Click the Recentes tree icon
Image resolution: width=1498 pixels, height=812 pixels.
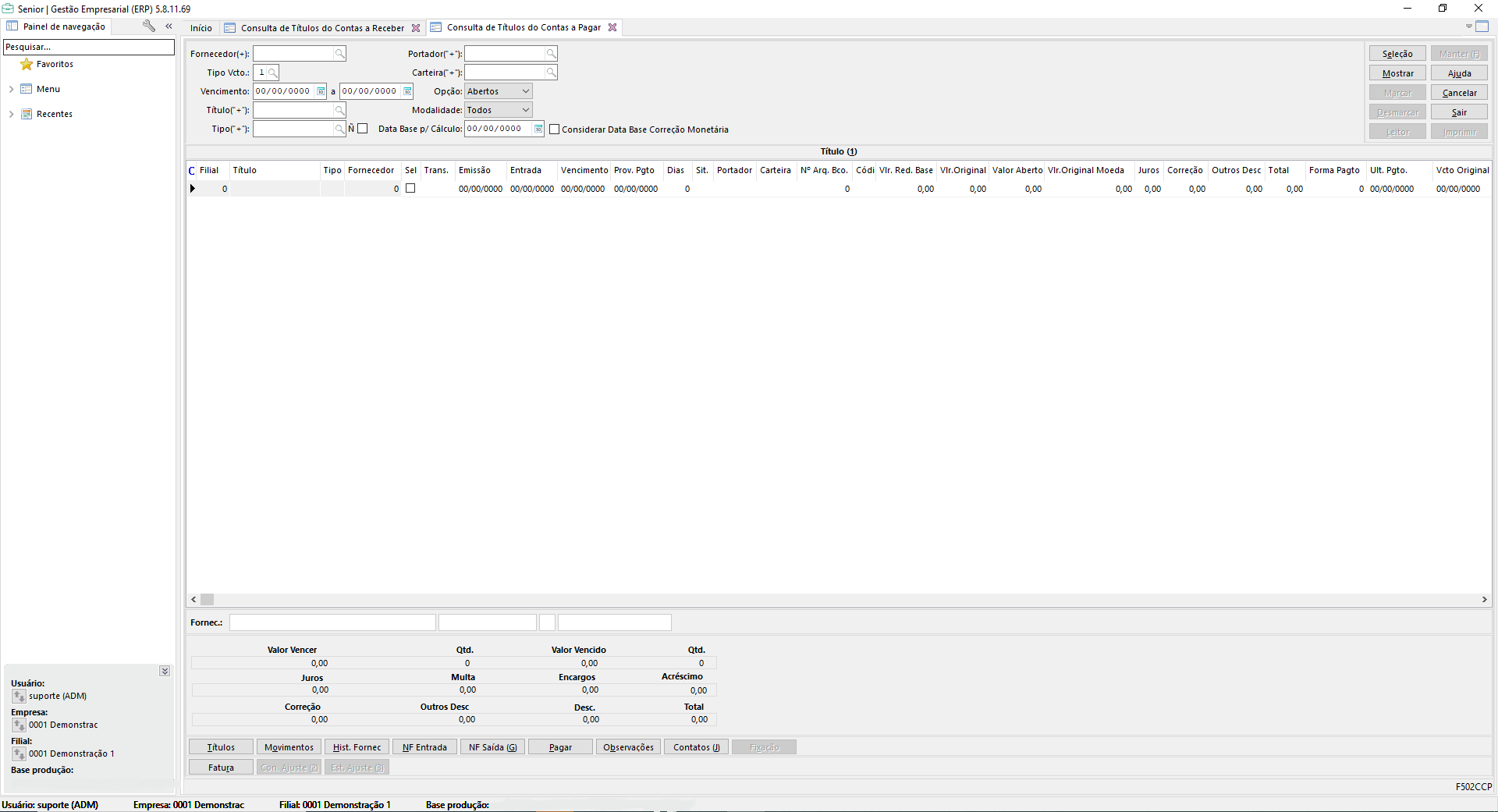point(27,114)
